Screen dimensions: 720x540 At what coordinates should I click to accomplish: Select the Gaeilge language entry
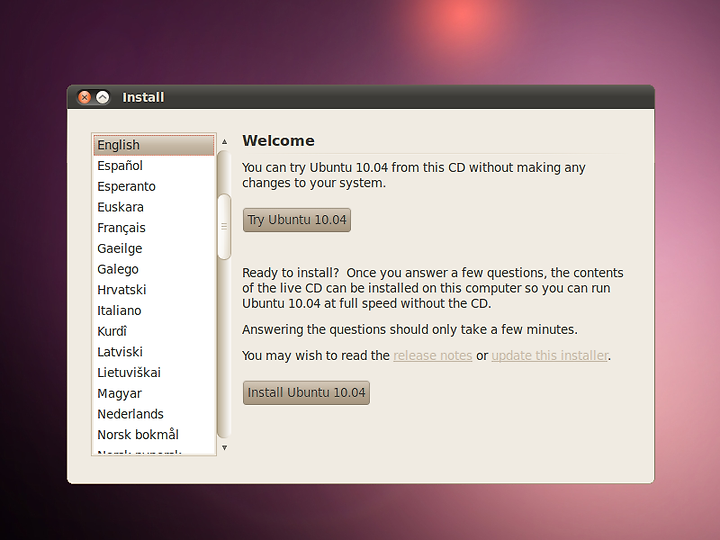154,248
